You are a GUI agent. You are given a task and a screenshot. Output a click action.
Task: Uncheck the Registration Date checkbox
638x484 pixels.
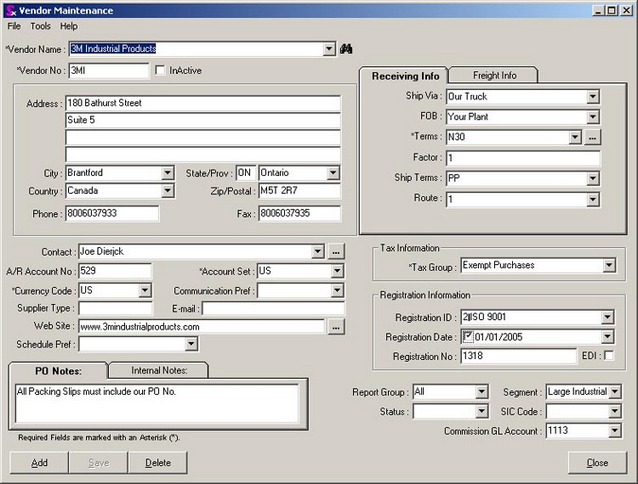(x=468, y=337)
